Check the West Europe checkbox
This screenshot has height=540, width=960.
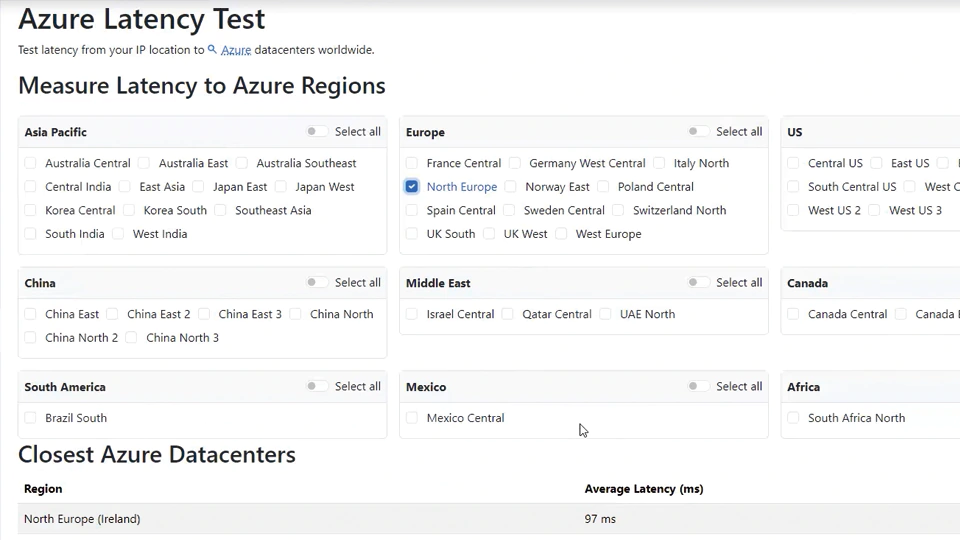click(561, 234)
